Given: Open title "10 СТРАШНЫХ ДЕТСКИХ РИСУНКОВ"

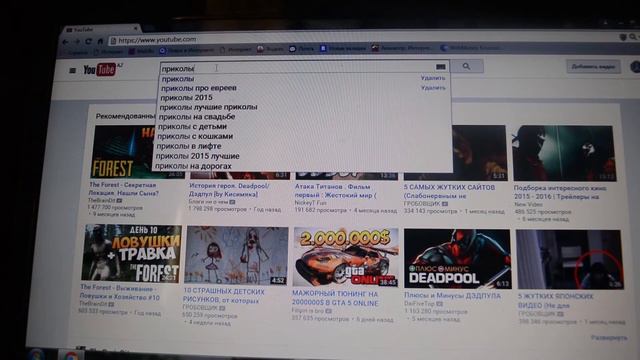Looking at the screenshot, I should click(x=224, y=296).
